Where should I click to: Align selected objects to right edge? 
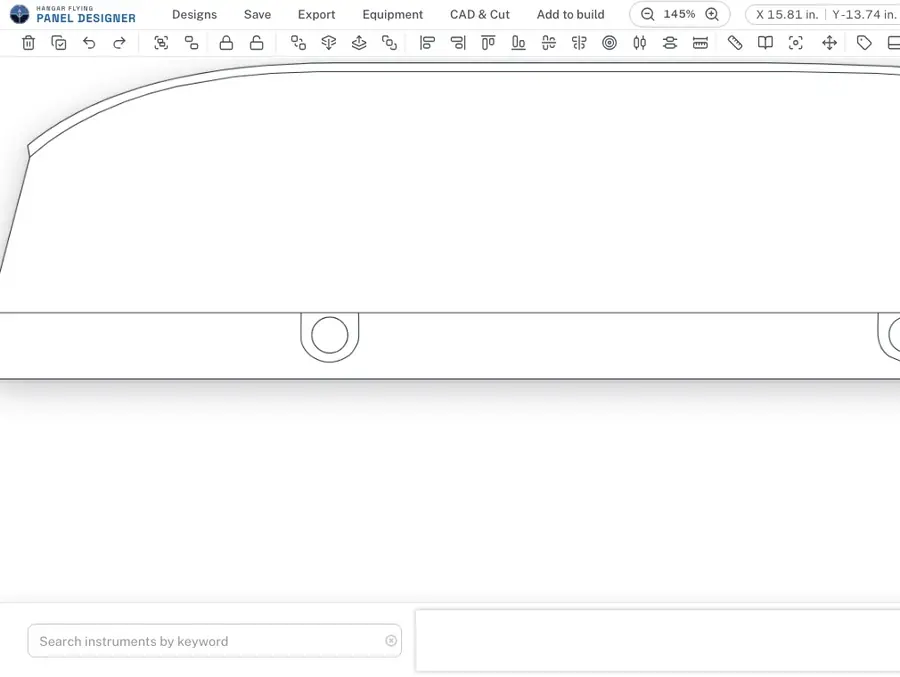[458, 43]
